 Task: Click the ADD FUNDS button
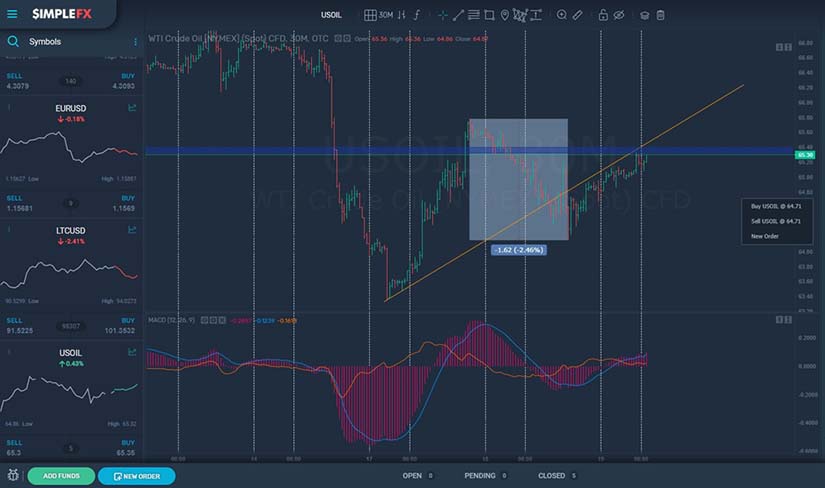pyautogui.click(x=61, y=476)
